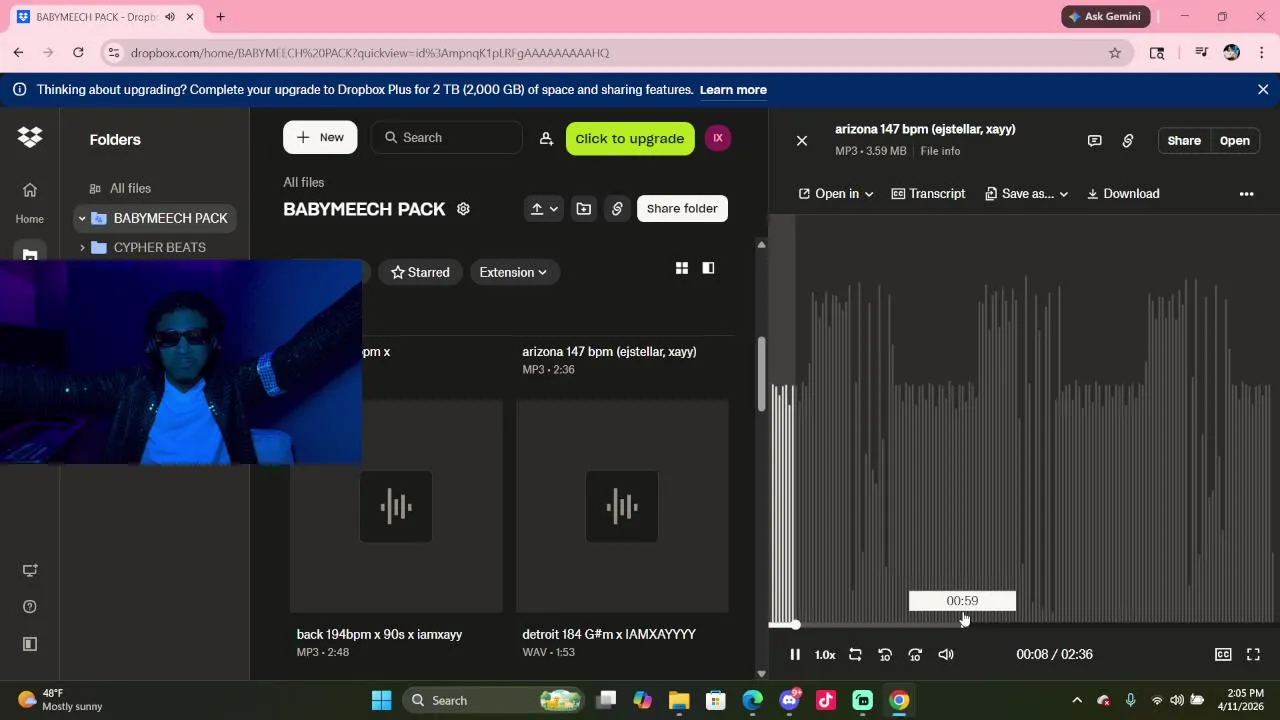Click Ask Gemini in Chrome
This screenshot has width=1280, height=720.
(1106, 17)
